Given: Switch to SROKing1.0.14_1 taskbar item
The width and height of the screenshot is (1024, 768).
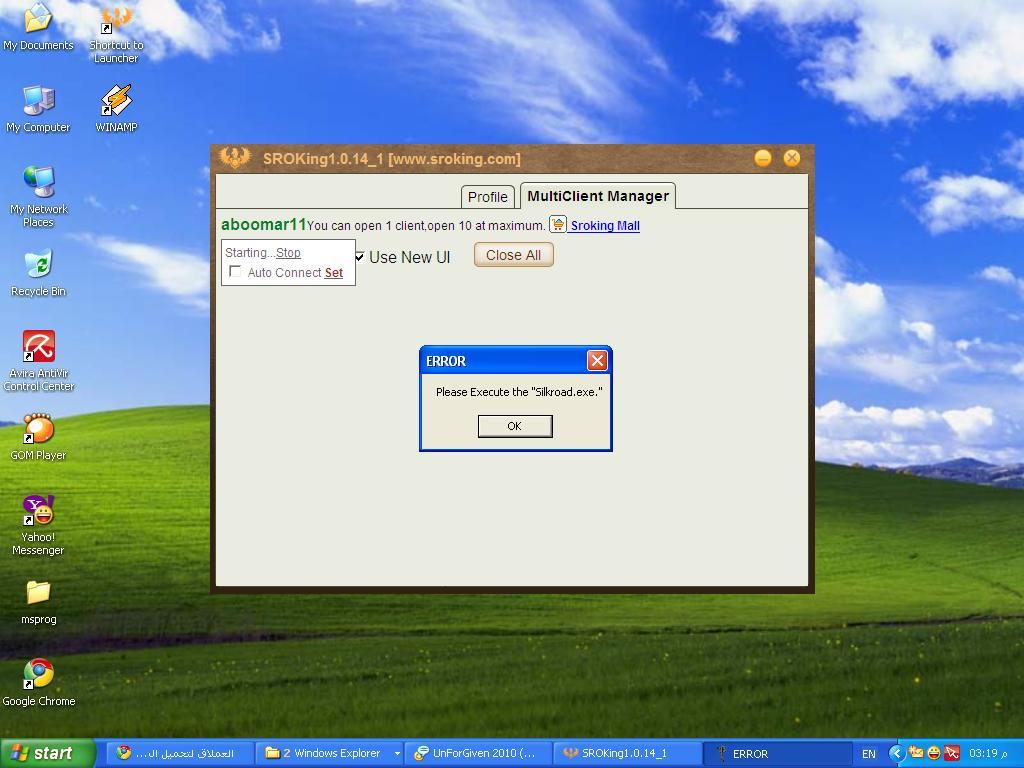Looking at the screenshot, I should tap(627, 753).
